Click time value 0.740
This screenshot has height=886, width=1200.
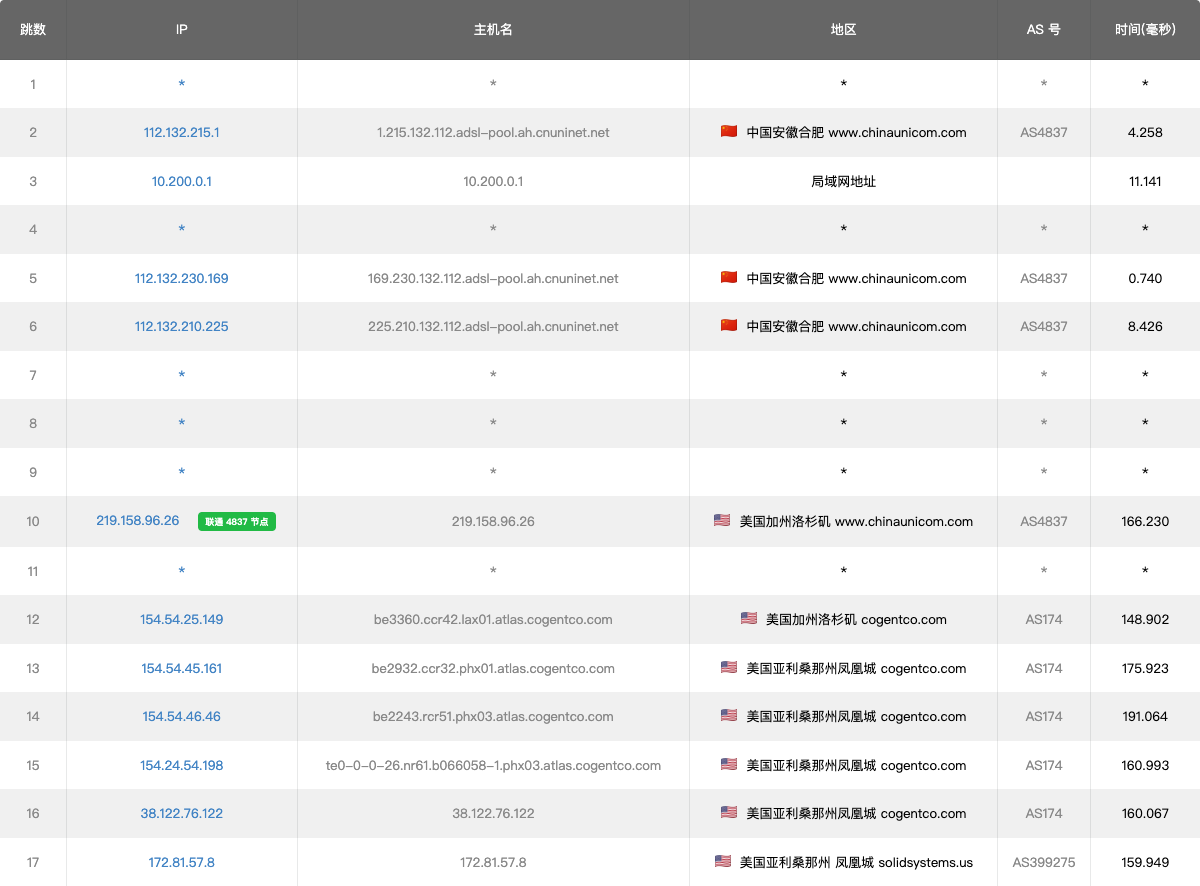(1145, 278)
